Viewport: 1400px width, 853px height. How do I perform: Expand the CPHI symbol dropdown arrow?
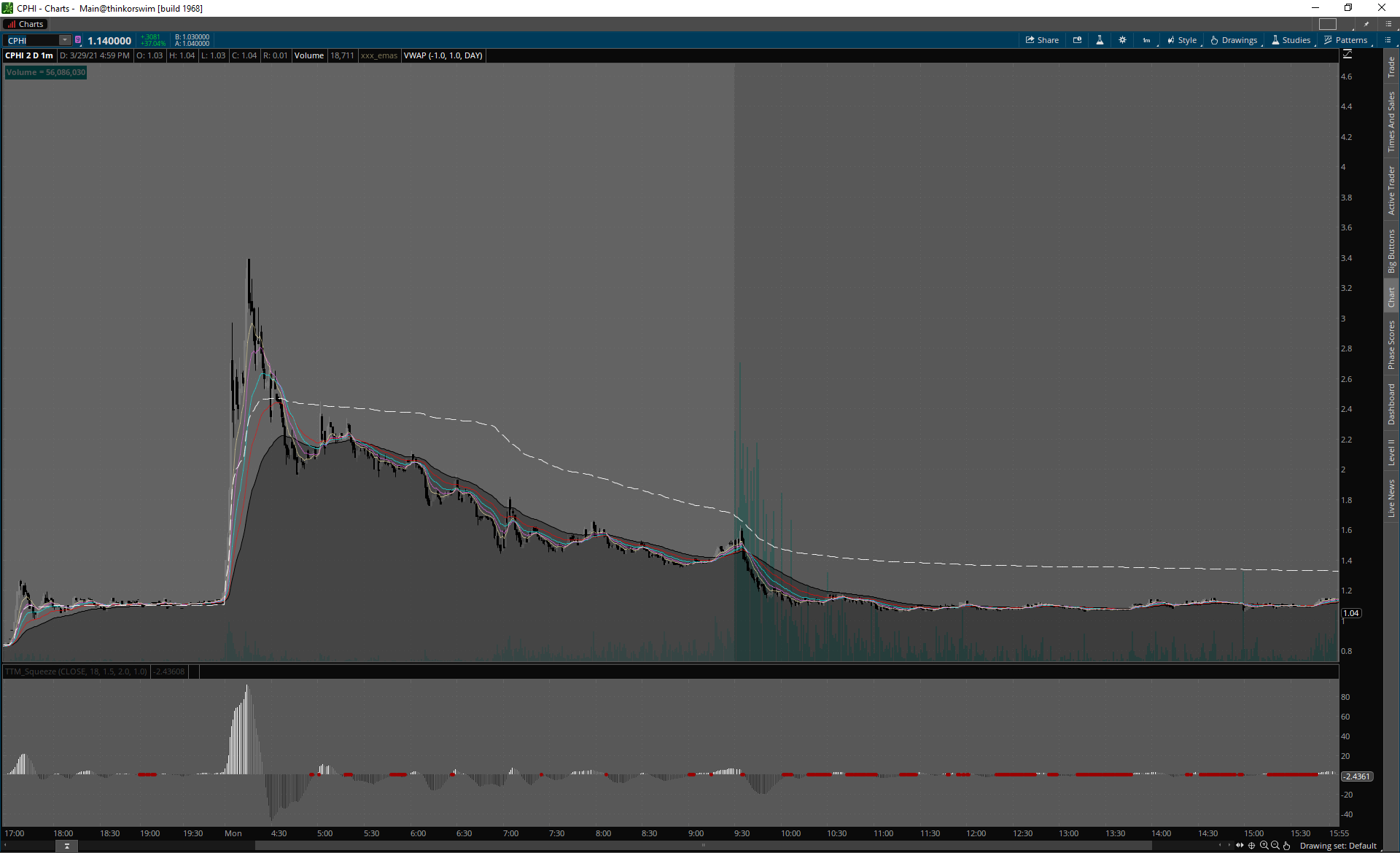click(x=65, y=40)
